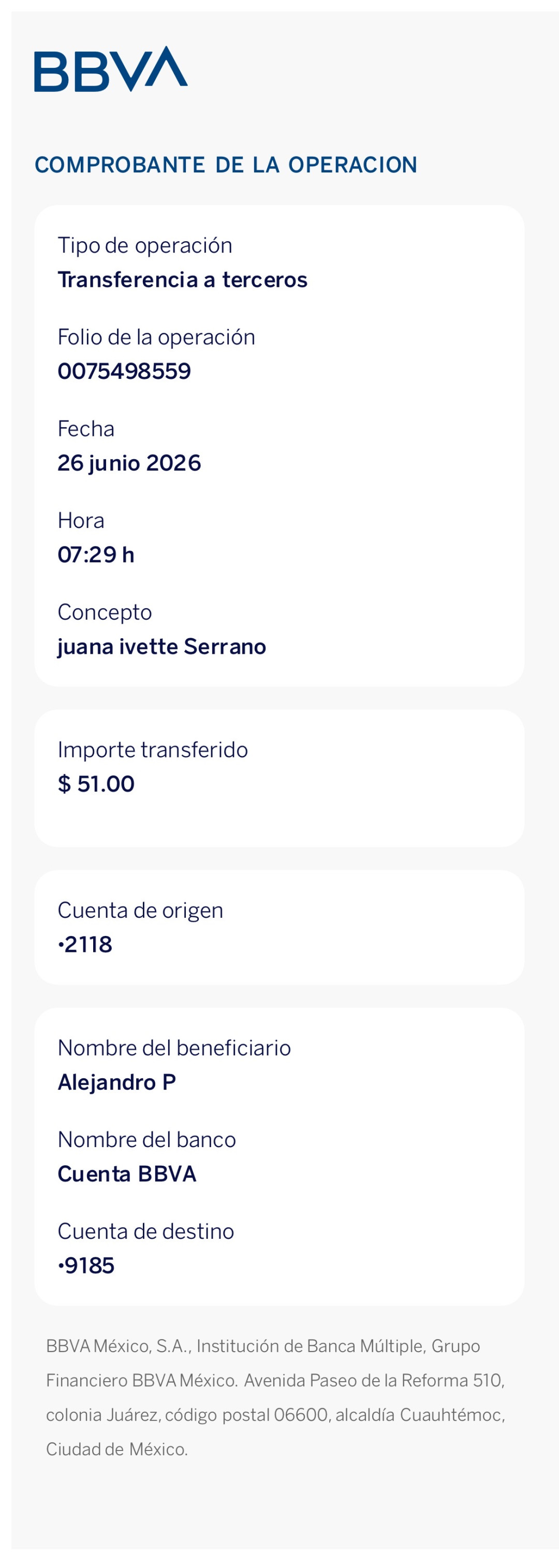Viewport: 559px width, 1568px height.
Task: Select origin account ending 2118
Action: (85, 945)
